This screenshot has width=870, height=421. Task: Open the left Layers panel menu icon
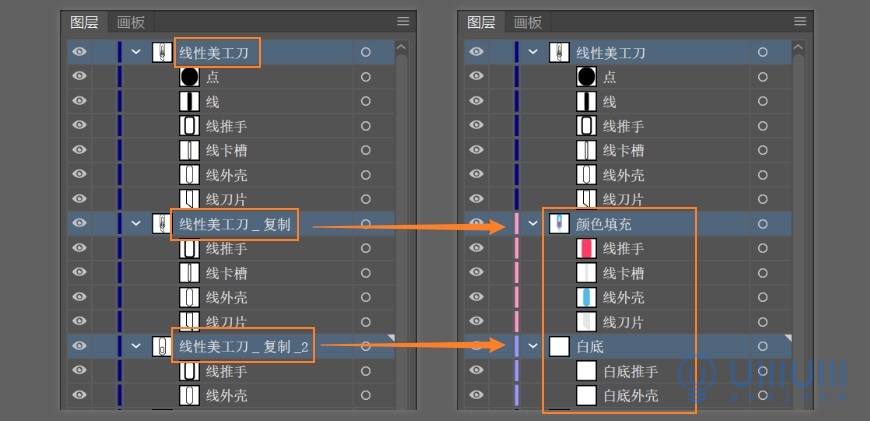coord(403,22)
